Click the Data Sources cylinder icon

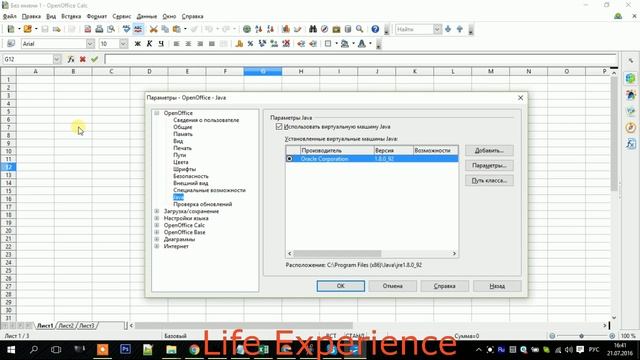click(348, 29)
